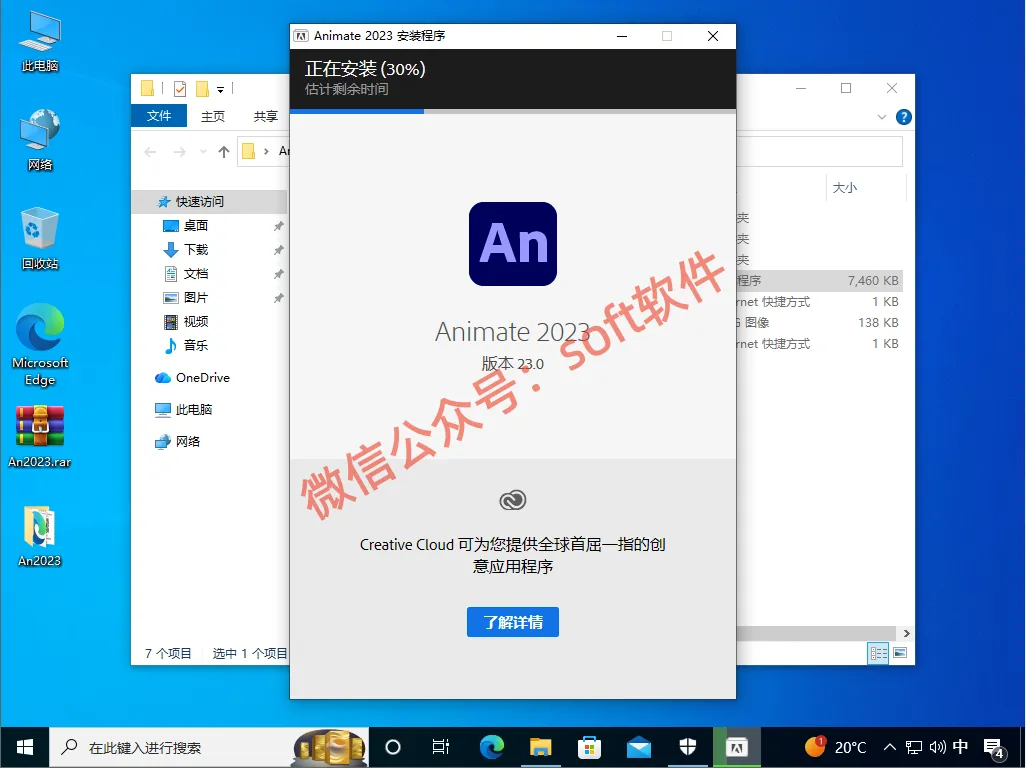The width and height of the screenshot is (1026, 768).
Task: Show hidden tray icons chevron
Action: 890,747
